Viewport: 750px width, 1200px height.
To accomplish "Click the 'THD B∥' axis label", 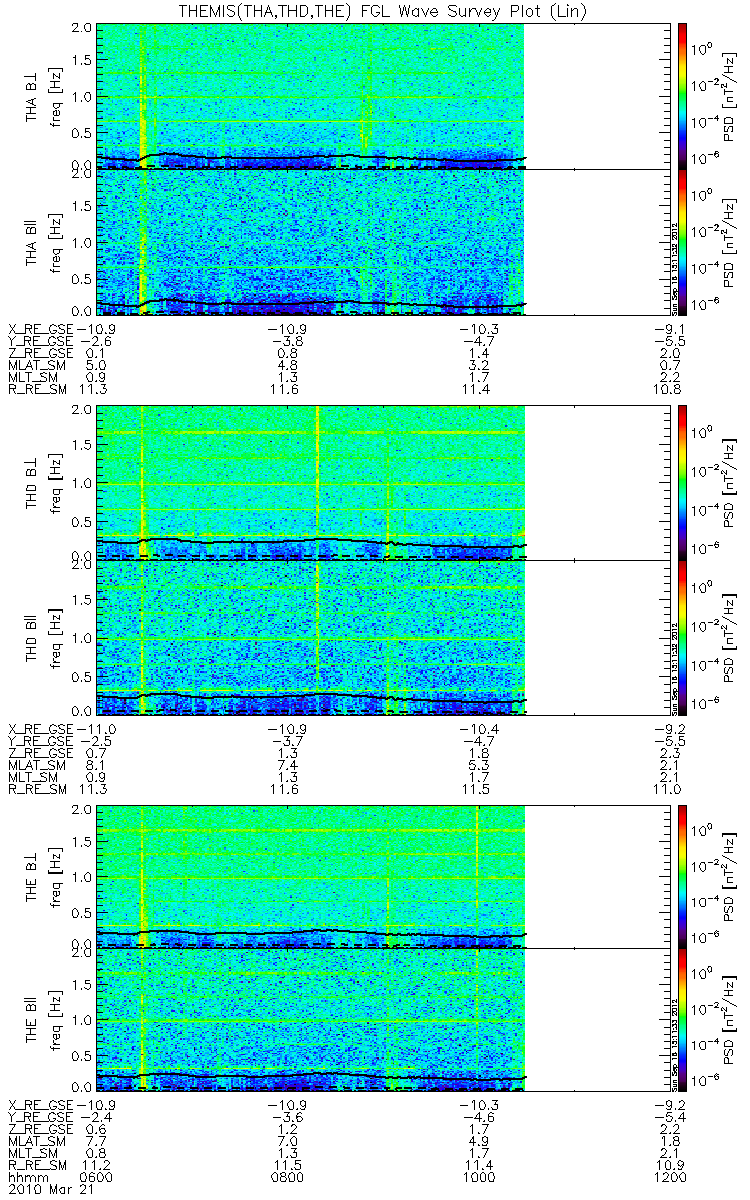I will 33,637.
